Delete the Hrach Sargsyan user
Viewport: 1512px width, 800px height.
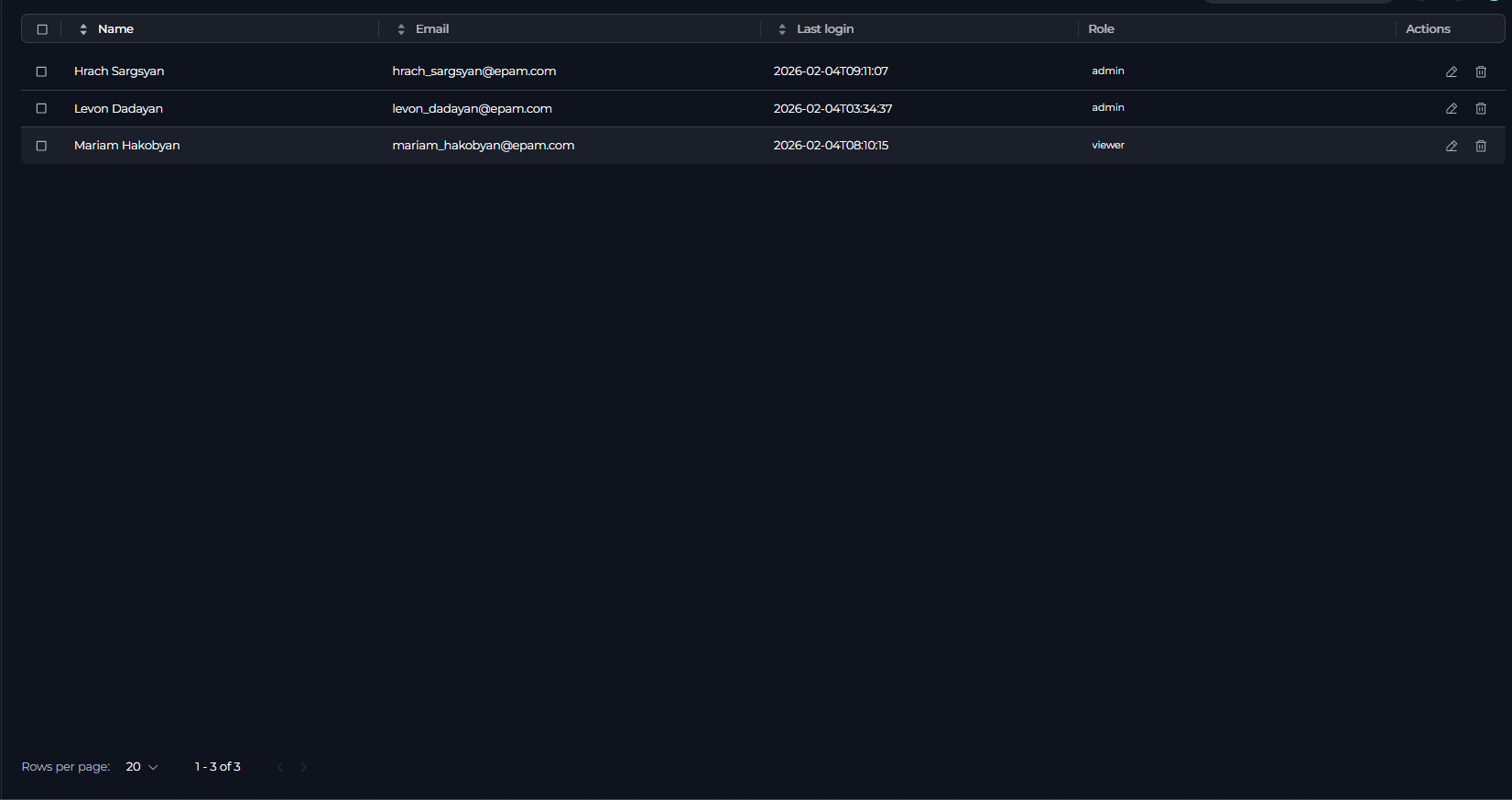[1481, 71]
